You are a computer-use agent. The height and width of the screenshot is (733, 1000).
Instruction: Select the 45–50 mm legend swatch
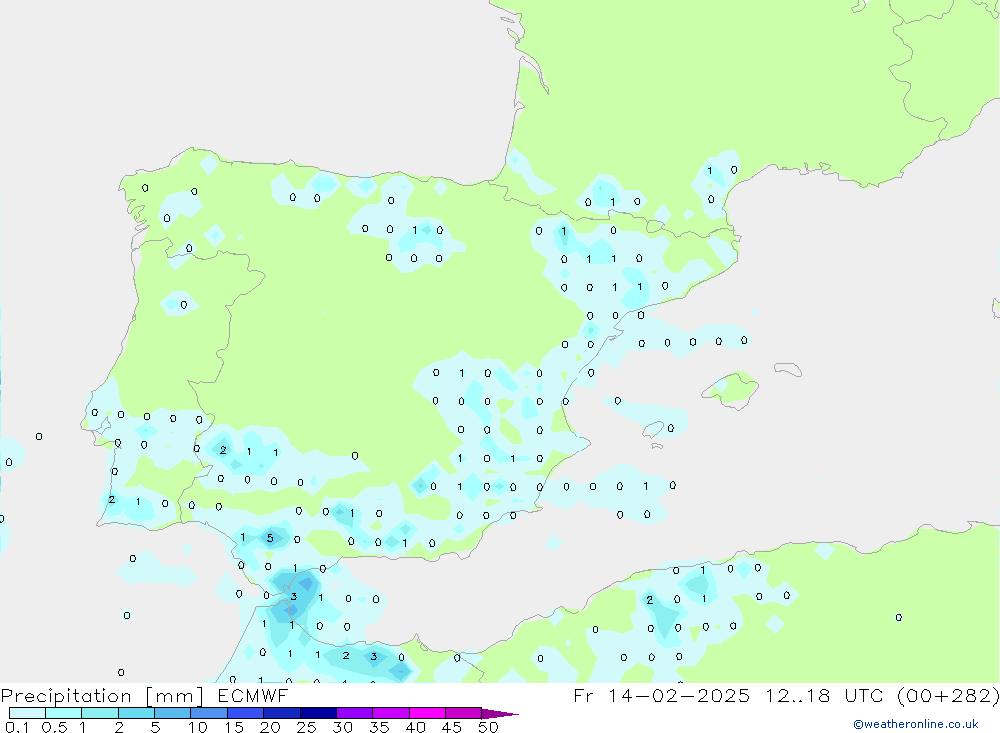tap(464, 713)
